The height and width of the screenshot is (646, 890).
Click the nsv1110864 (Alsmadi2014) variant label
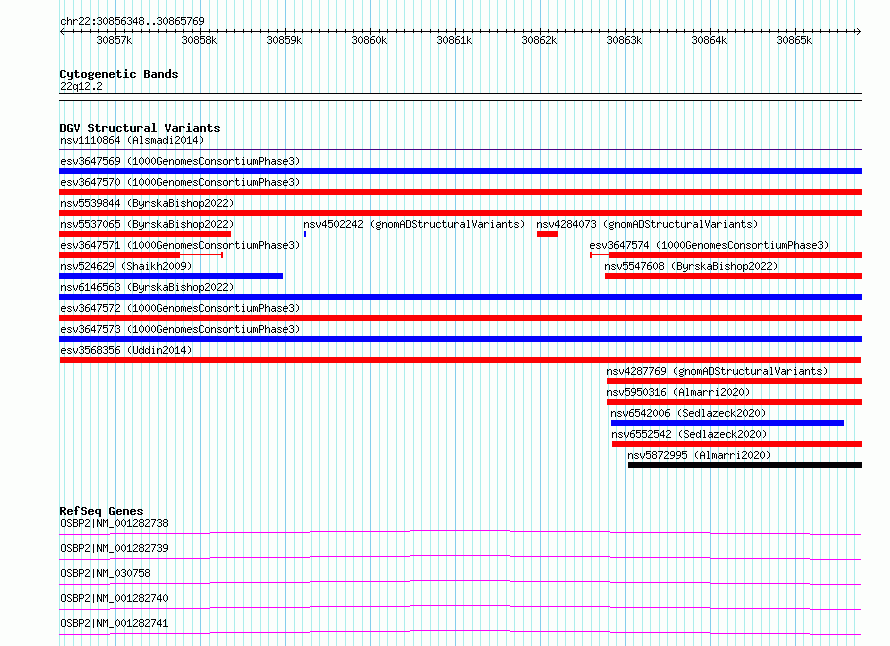pos(132,140)
